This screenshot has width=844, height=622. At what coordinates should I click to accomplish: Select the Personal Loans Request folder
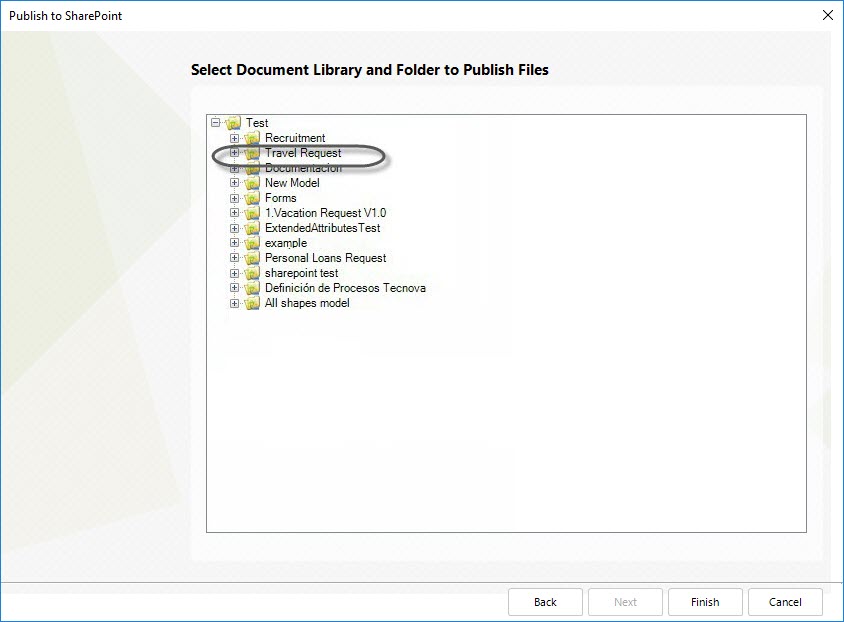point(326,258)
